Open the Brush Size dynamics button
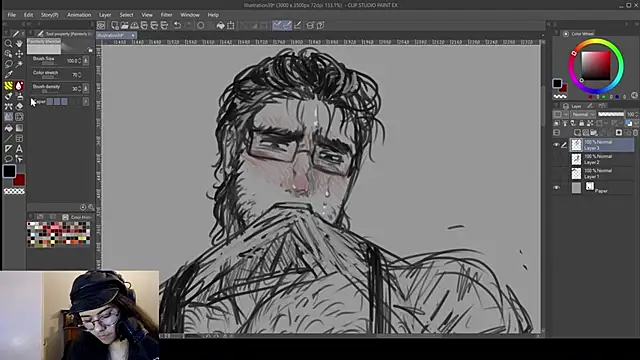The height and width of the screenshot is (360, 640). (x=86, y=61)
